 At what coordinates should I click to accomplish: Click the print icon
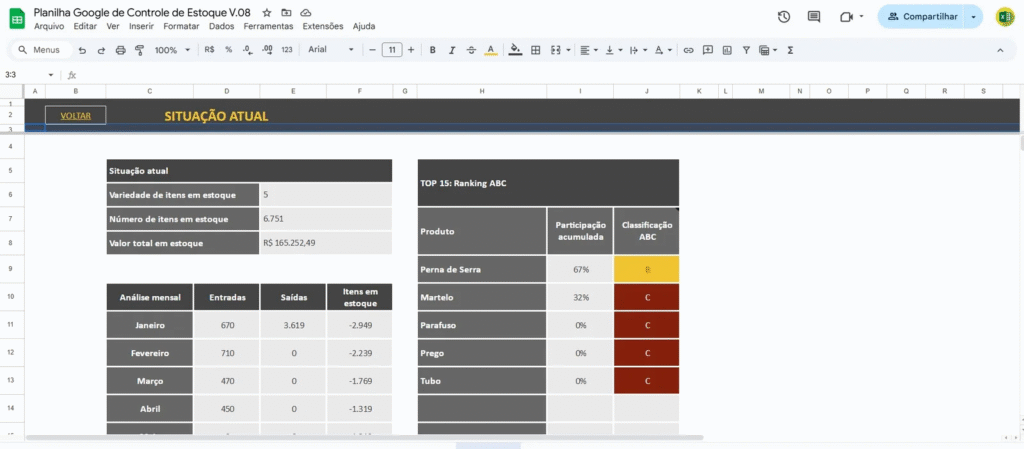(x=120, y=50)
